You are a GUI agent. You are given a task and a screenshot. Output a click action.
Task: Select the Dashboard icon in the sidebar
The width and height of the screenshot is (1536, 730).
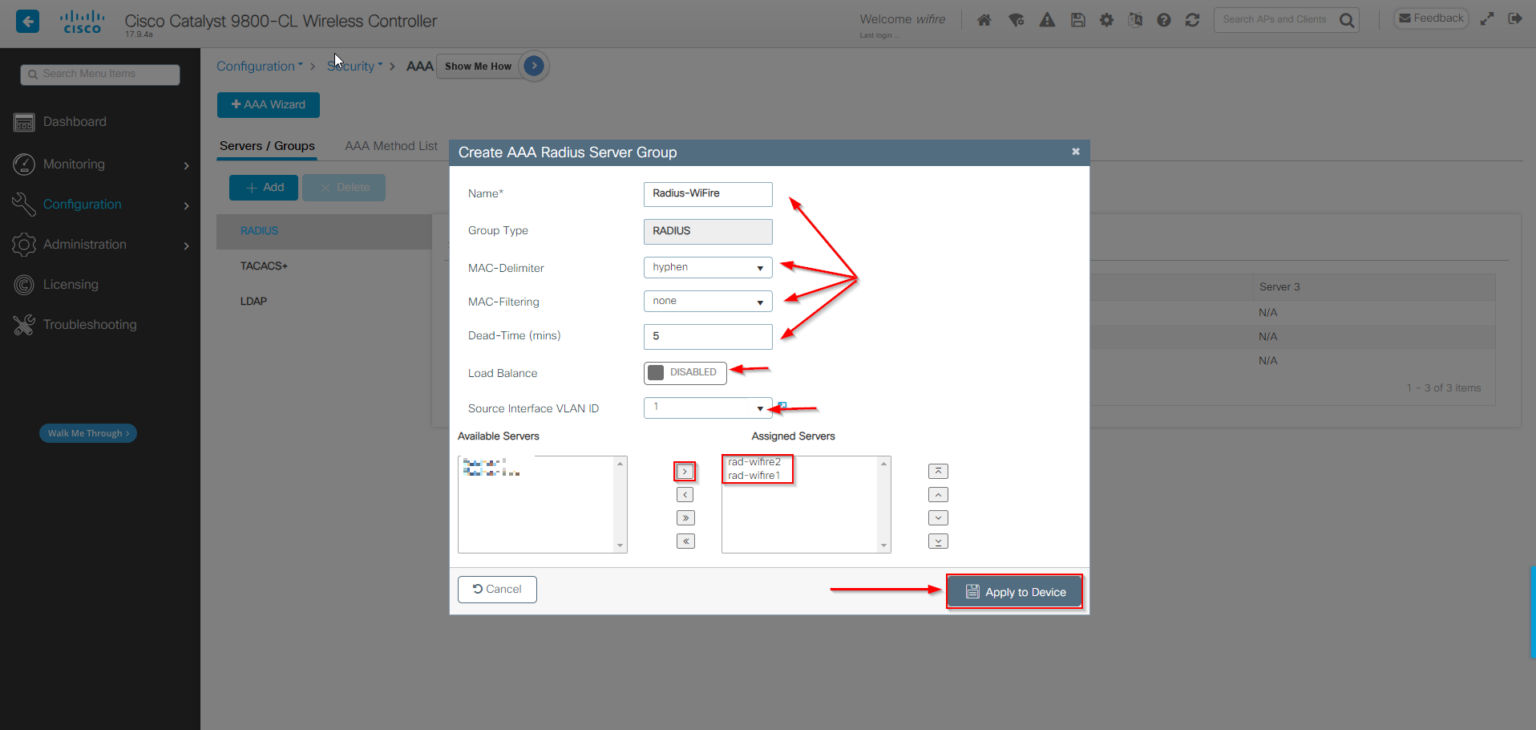pyautogui.click(x=23, y=121)
